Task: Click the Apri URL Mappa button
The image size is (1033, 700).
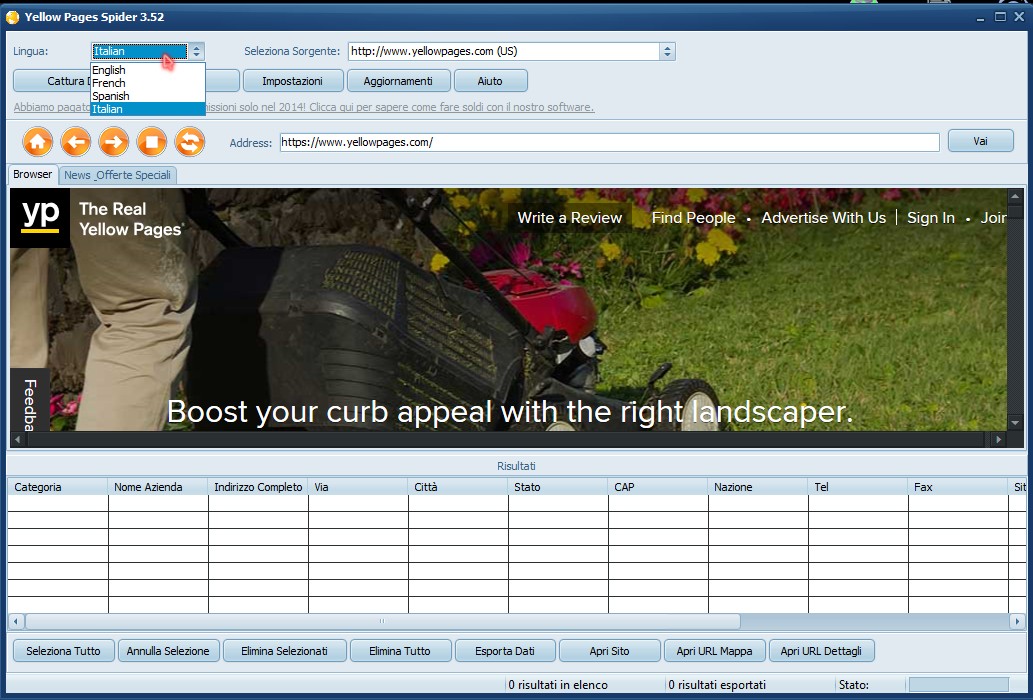Action: point(714,651)
